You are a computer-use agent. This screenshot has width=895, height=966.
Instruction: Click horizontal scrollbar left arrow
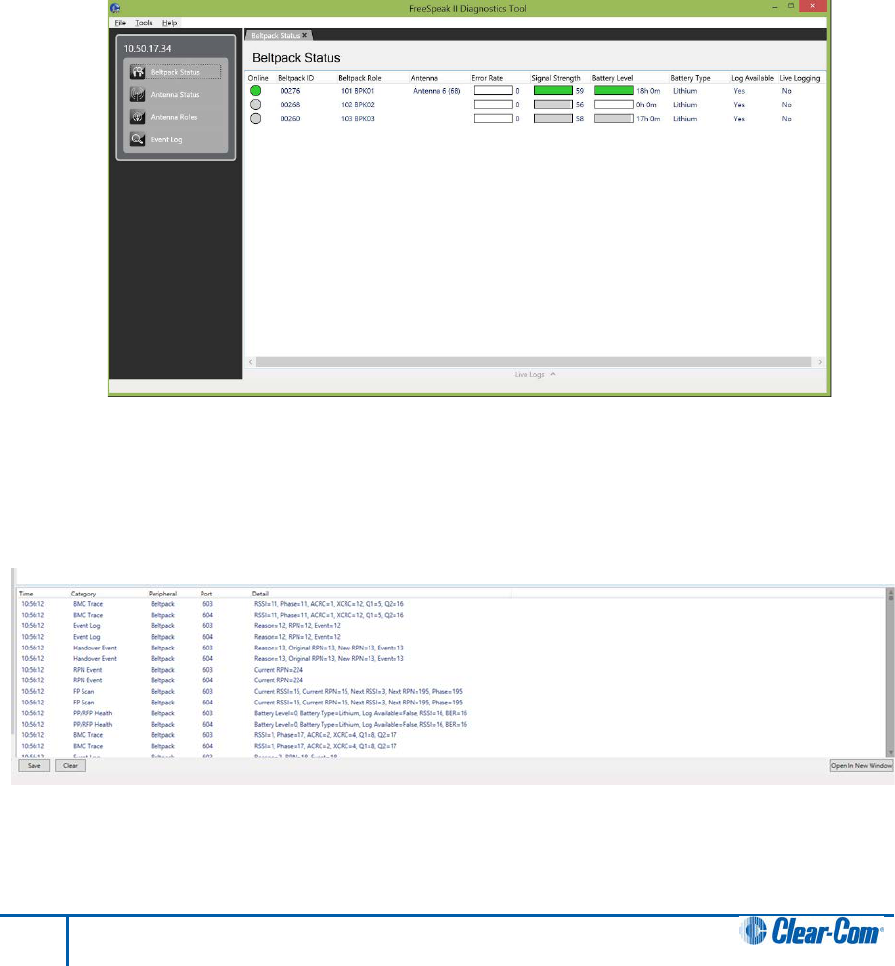251,362
